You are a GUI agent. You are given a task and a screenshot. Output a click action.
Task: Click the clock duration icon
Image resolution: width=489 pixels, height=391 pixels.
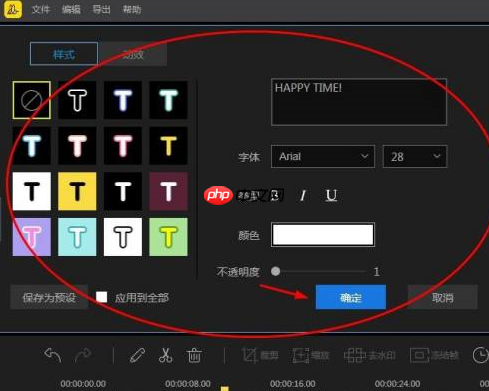click(x=481, y=355)
